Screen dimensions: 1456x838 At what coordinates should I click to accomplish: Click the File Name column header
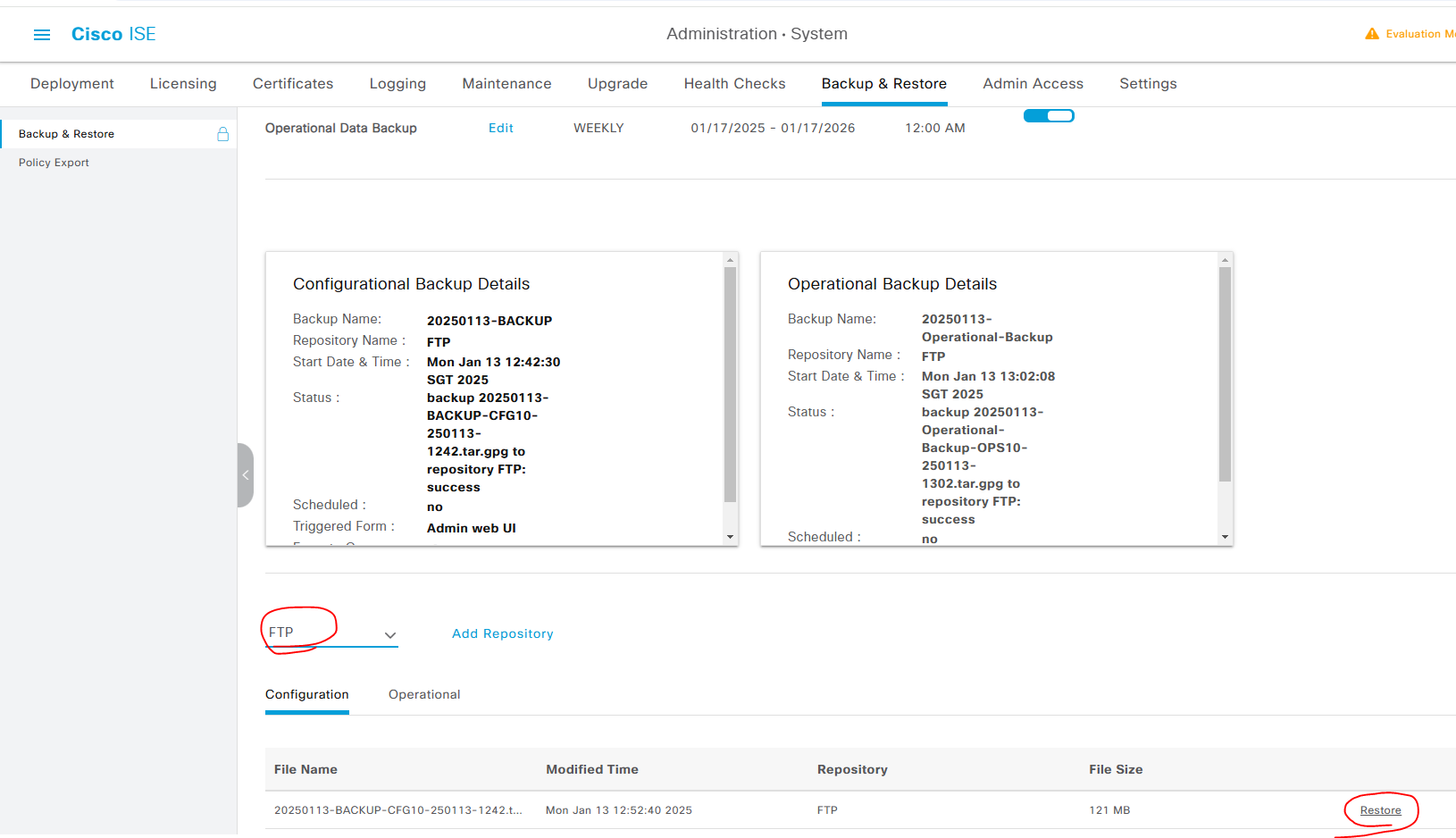pos(305,769)
